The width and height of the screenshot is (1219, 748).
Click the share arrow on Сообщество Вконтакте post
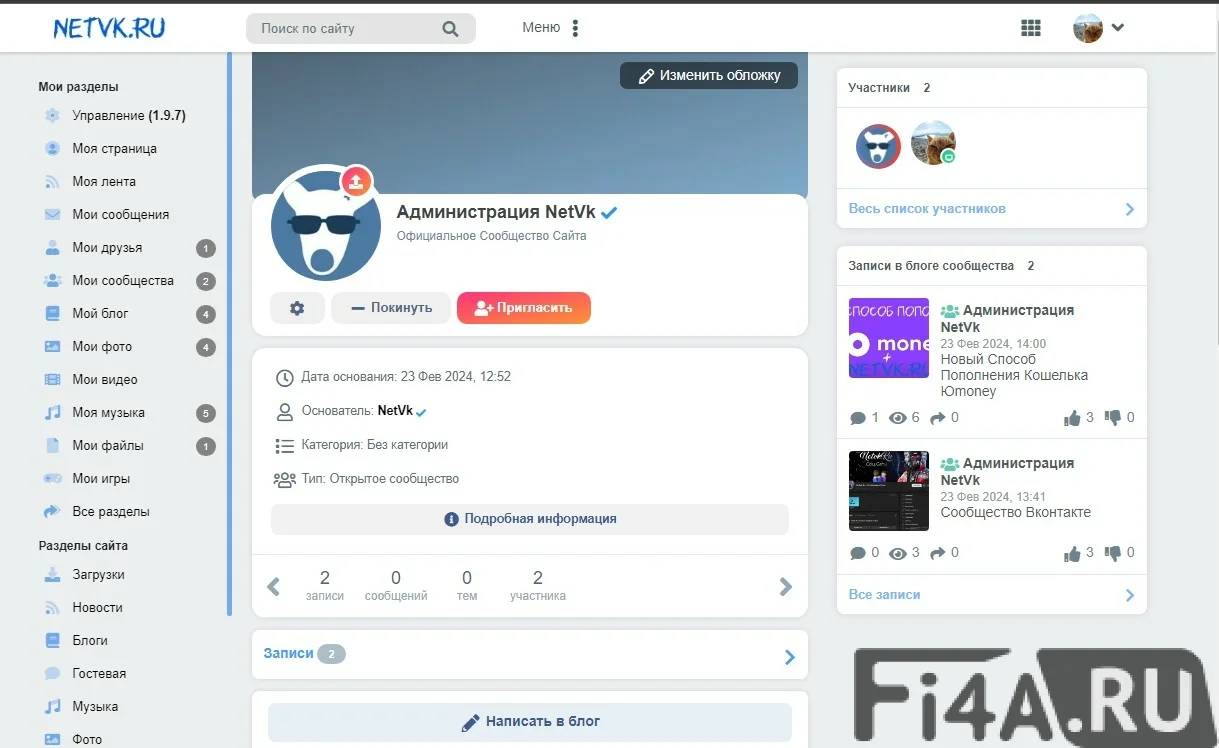coord(938,553)
